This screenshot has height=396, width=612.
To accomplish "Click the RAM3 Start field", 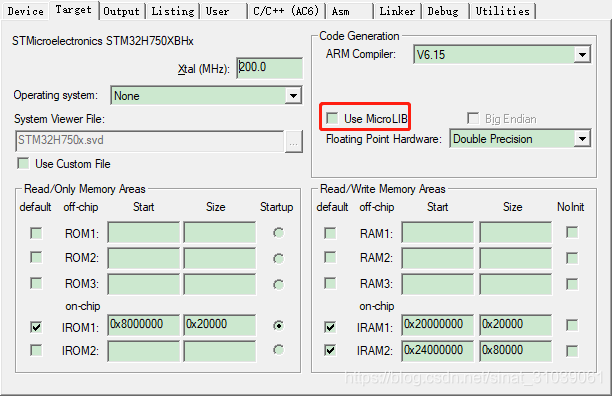I will (x=438, y=284).
